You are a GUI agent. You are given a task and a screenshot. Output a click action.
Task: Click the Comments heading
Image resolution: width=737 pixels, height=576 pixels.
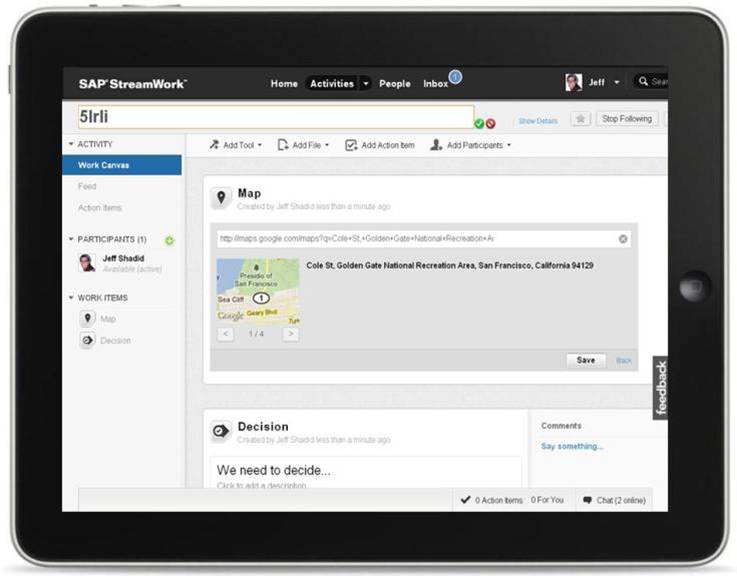click(x=561, y=426)
